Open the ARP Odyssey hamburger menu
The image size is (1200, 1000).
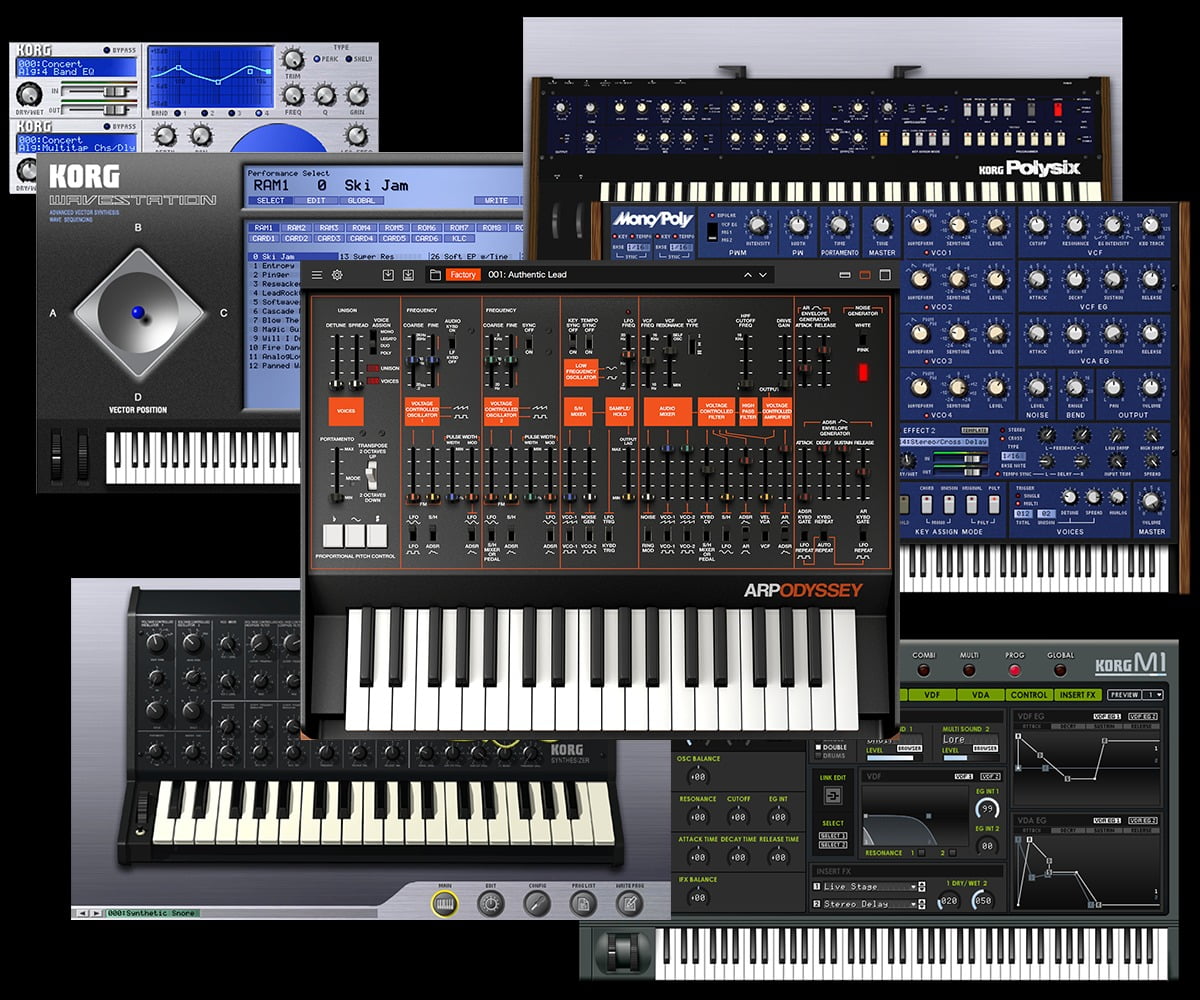click(x=317, y=275)
